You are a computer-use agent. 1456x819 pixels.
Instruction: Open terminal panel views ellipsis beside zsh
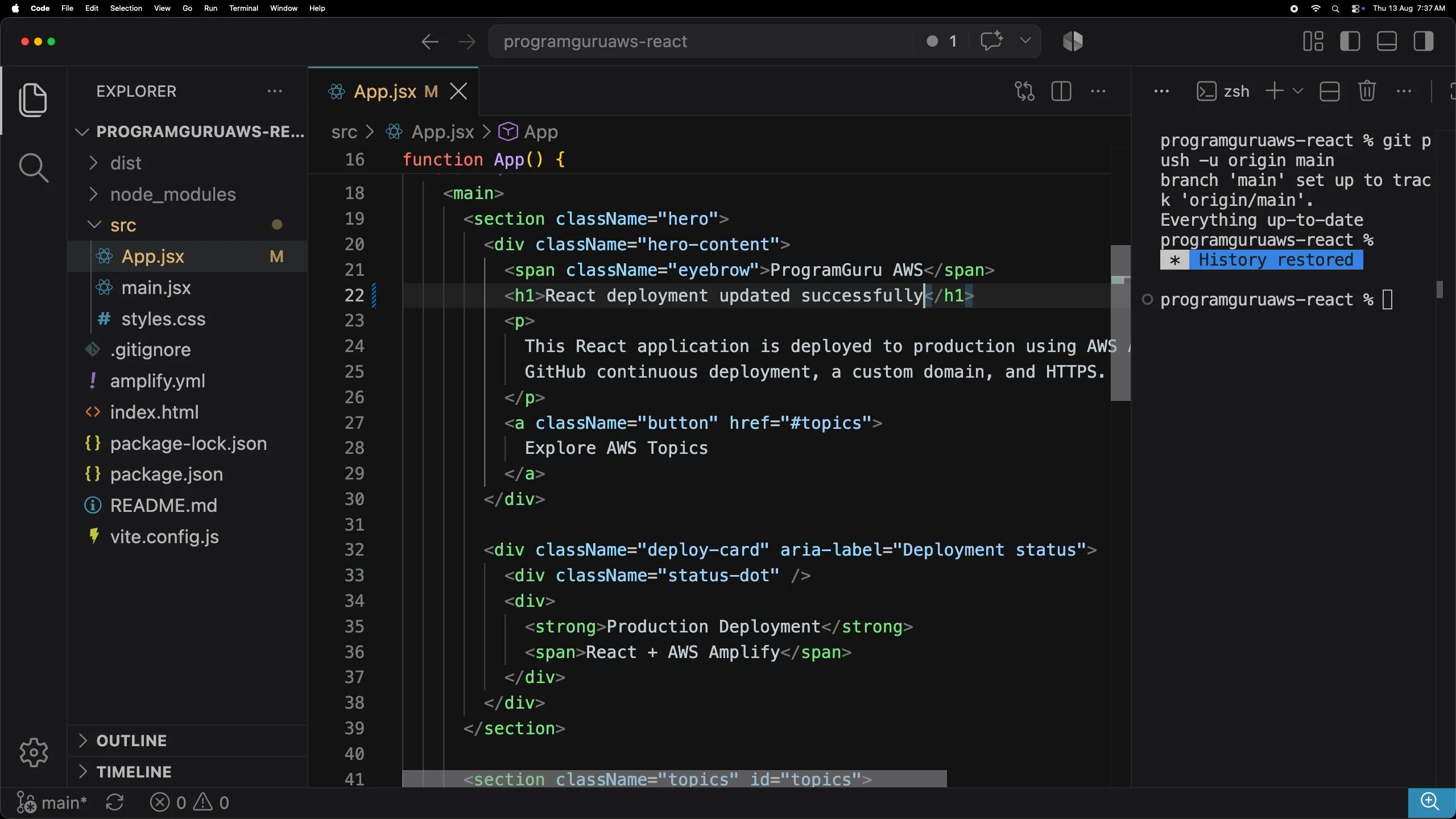click(1161, 92)
